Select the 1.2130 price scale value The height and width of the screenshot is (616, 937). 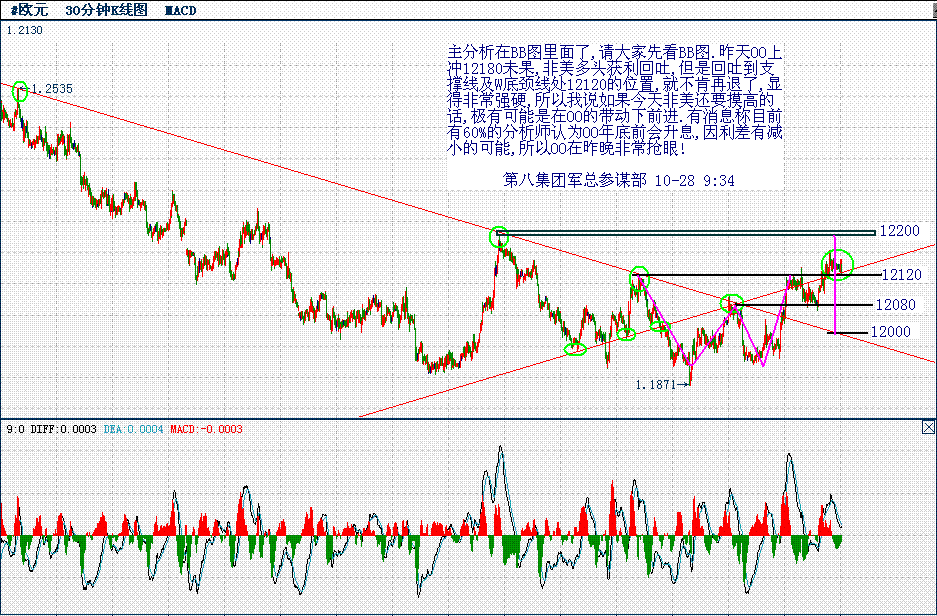(25, 30)
